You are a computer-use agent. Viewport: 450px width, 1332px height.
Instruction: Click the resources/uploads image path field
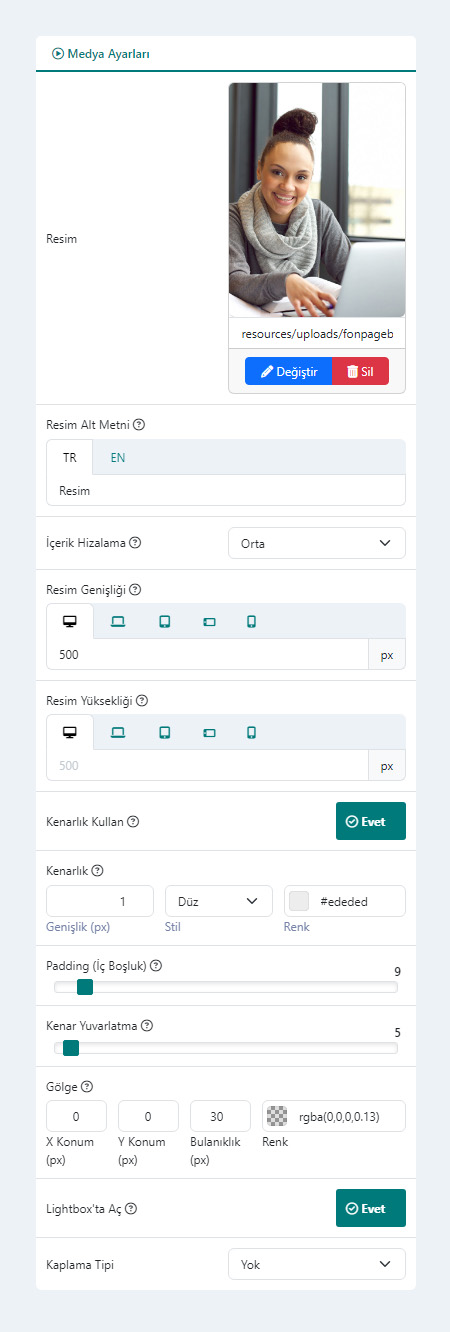(x=317, y=333)
